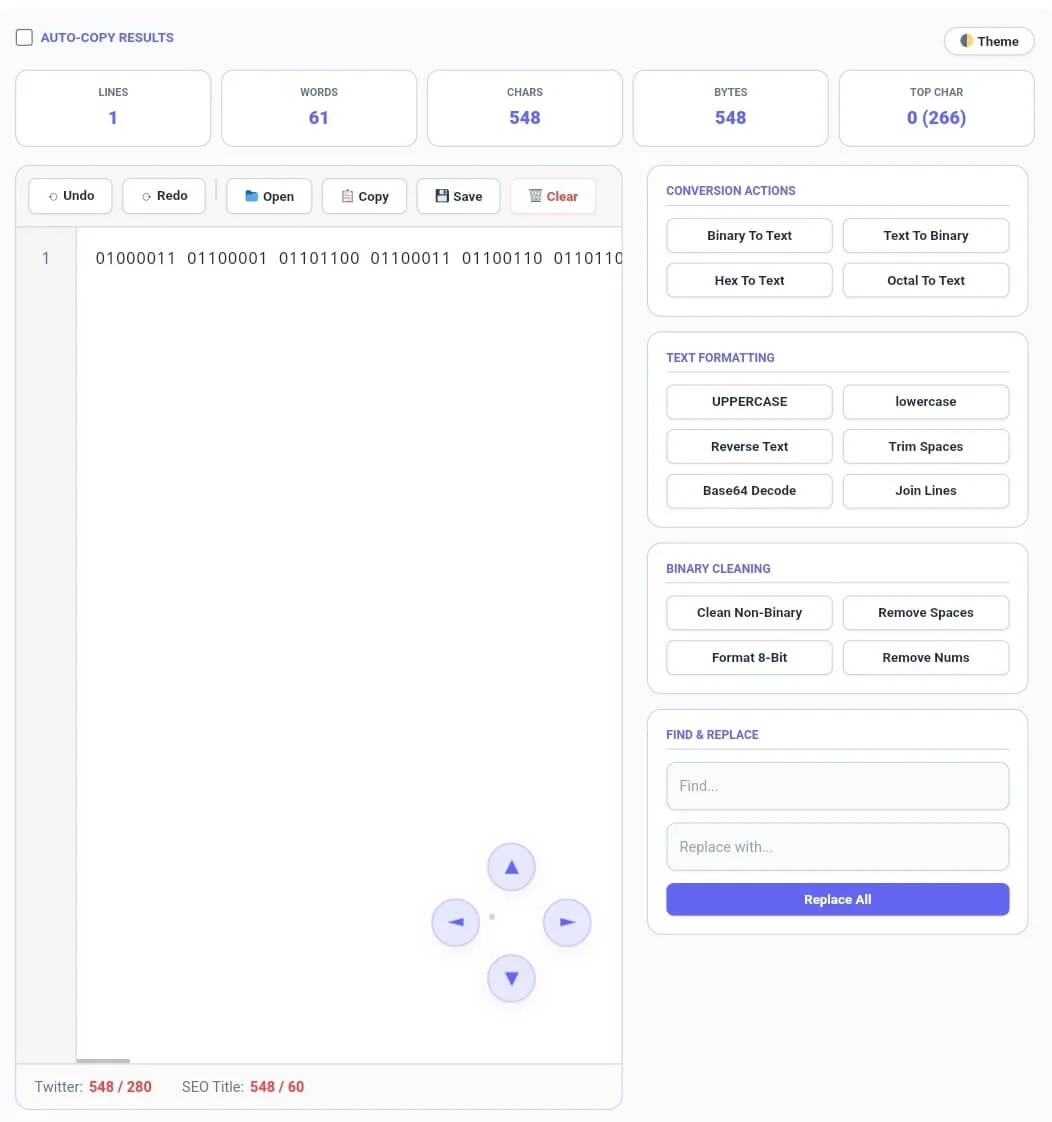The height and width of the screenshot is (1122, 1052).
Task: Click the Find input field
Action: (x=837, y=786)
